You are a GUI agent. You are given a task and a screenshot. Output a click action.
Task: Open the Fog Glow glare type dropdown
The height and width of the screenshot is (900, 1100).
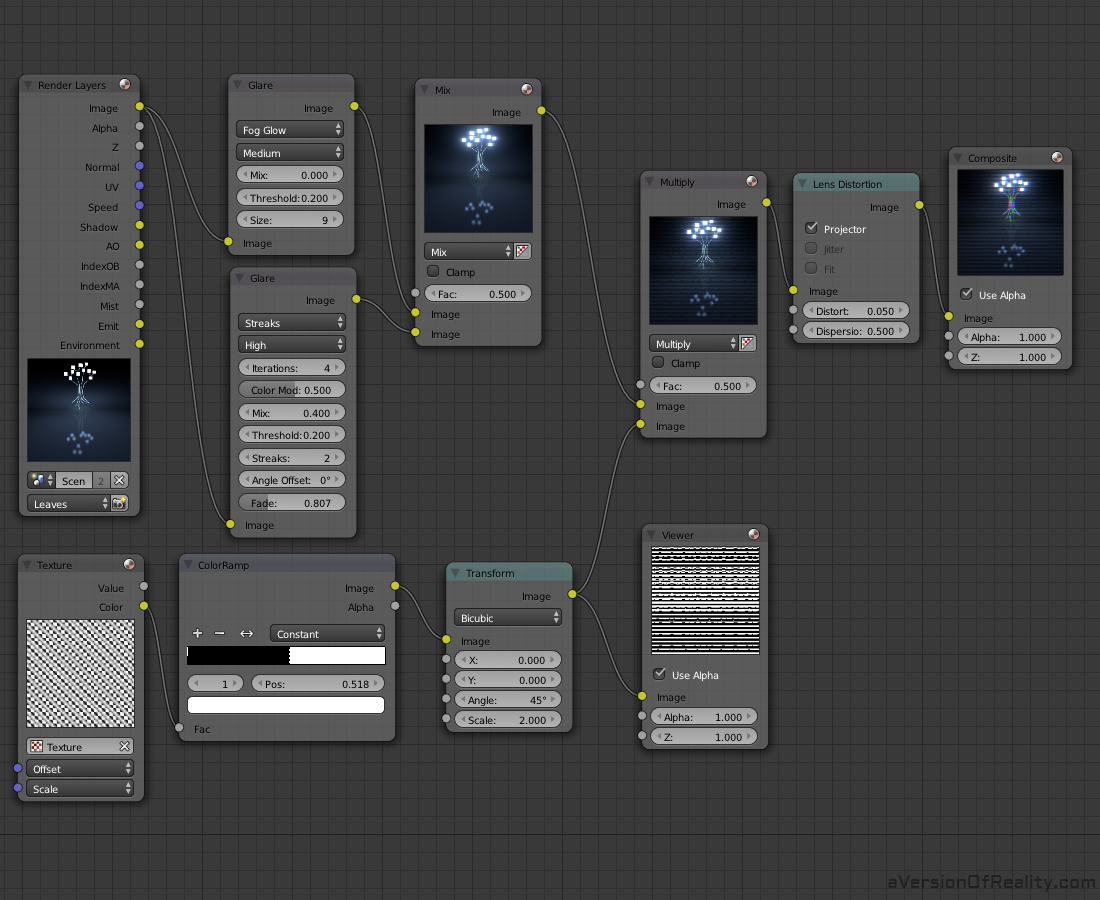click(289, 129)
